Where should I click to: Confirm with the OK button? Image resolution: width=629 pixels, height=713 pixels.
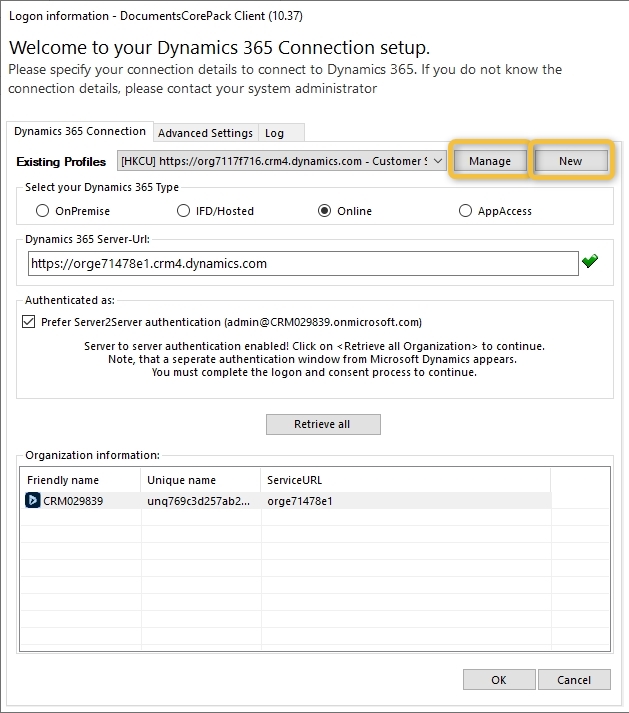(x=499, y=680)
